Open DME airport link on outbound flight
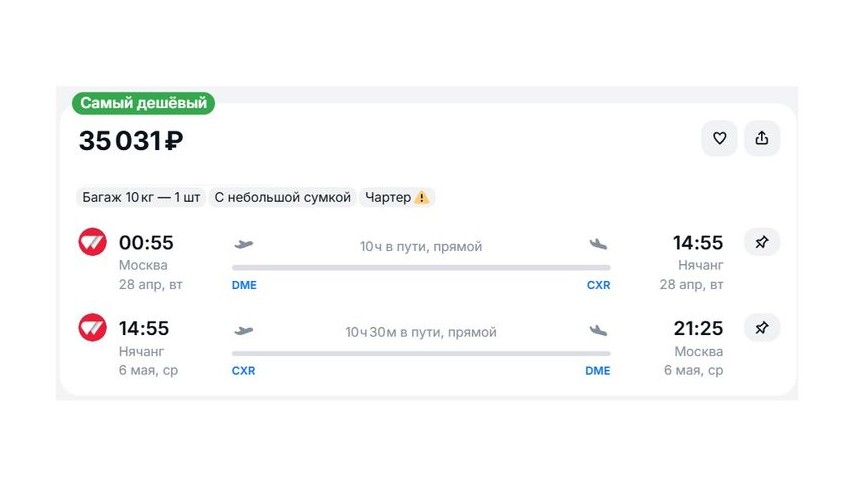Viewport: 850px width, 490px height. 244,285
